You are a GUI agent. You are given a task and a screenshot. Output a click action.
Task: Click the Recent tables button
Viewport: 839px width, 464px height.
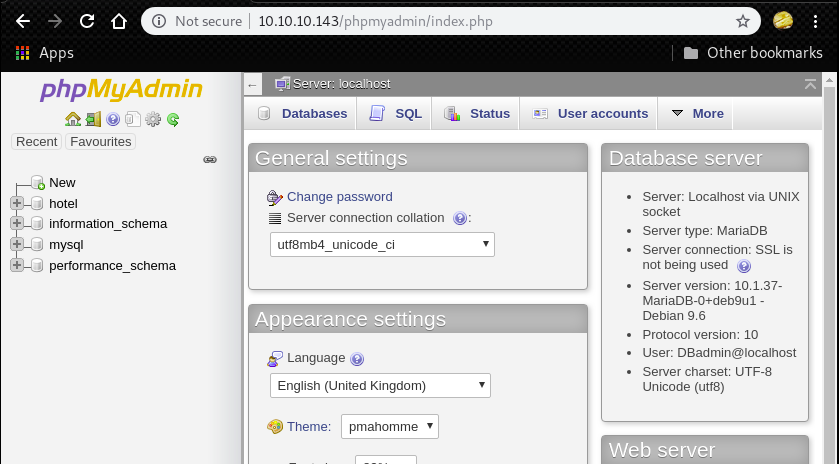pyautogui.click(x=37, y=142)
